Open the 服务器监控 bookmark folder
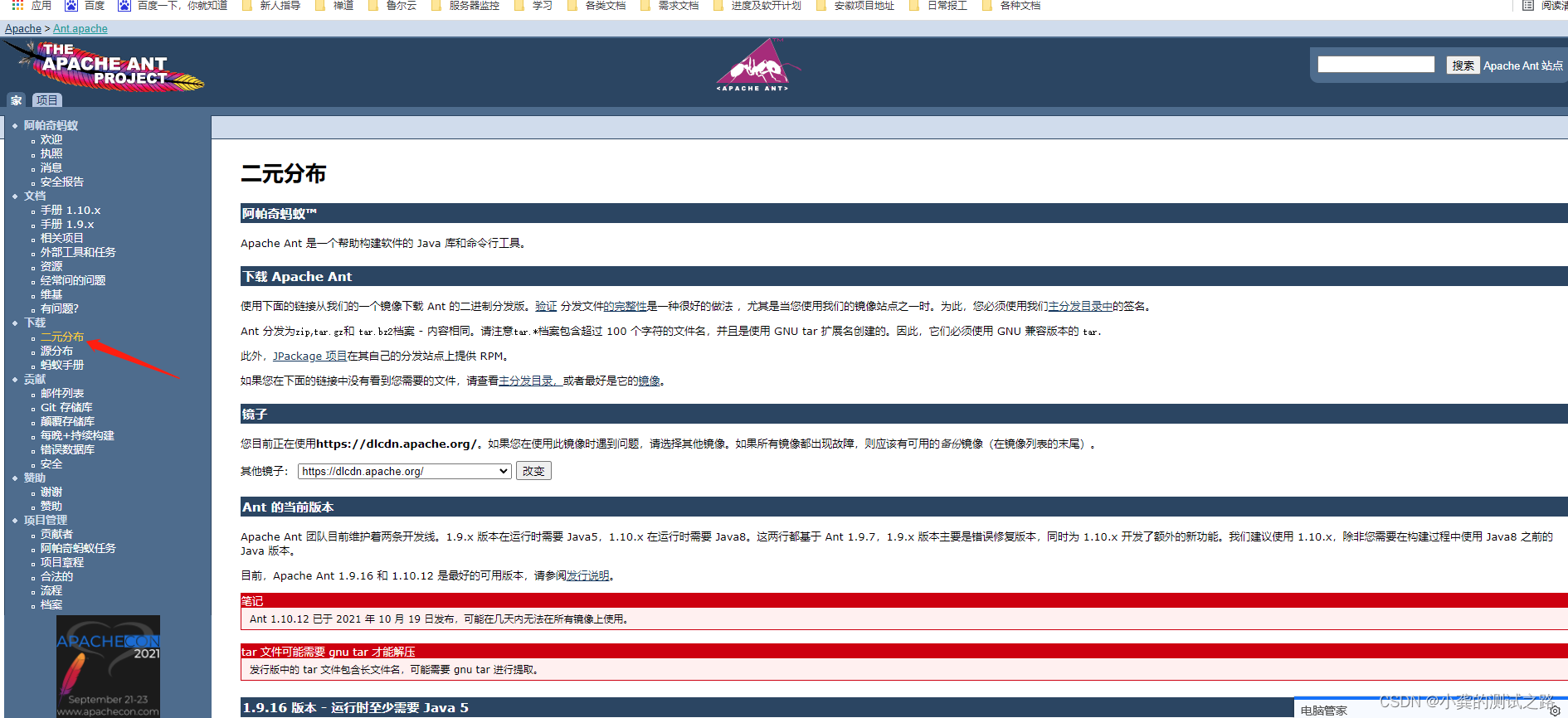Image resolution: width=1568 pixels, height=718 pixels. [x=465, y=5]
